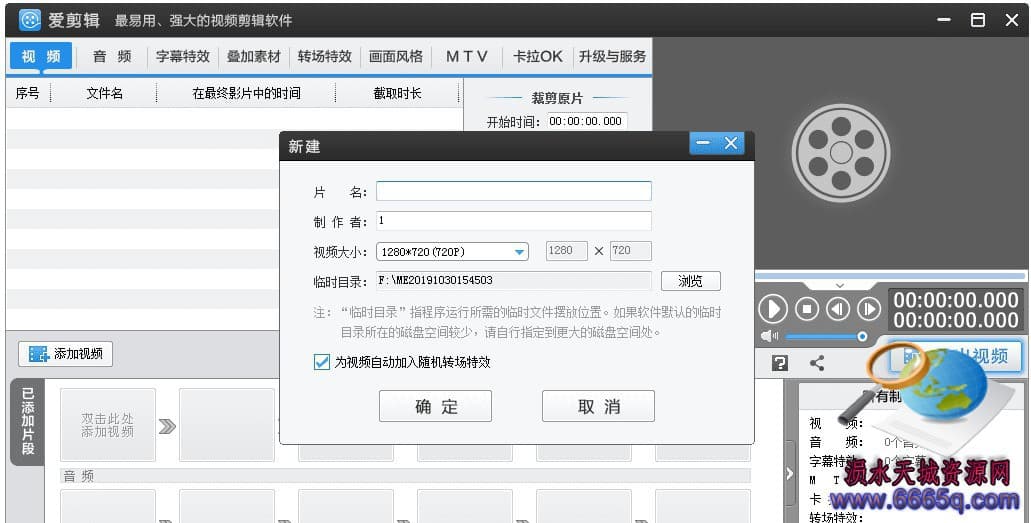The width and height of the screenshot is (1031, 523).
Task: Click the add-video film icon
Action: [38, 354]
